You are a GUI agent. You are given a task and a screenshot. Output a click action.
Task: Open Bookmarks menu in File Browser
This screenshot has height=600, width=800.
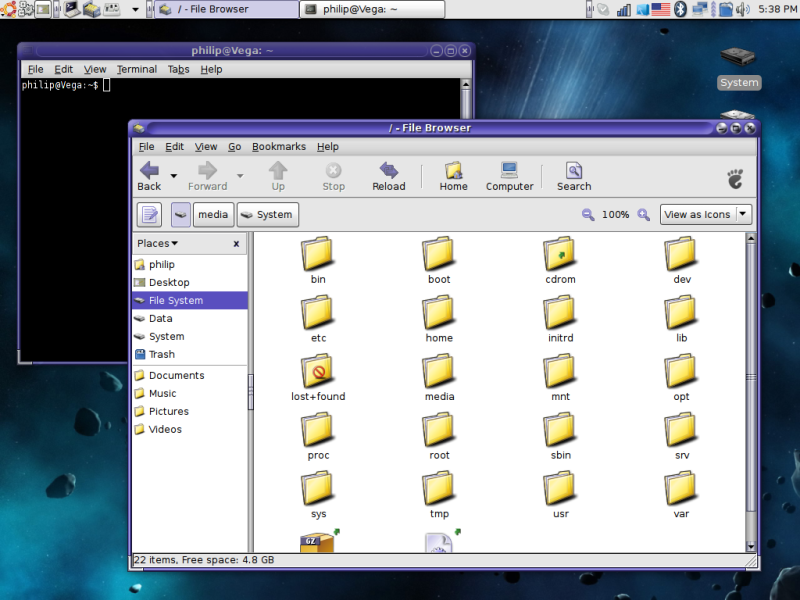(279, 147)
